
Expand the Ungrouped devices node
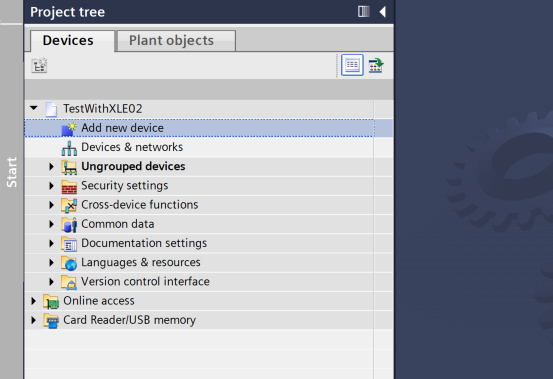pyautogui.click(x=51, y=167)
